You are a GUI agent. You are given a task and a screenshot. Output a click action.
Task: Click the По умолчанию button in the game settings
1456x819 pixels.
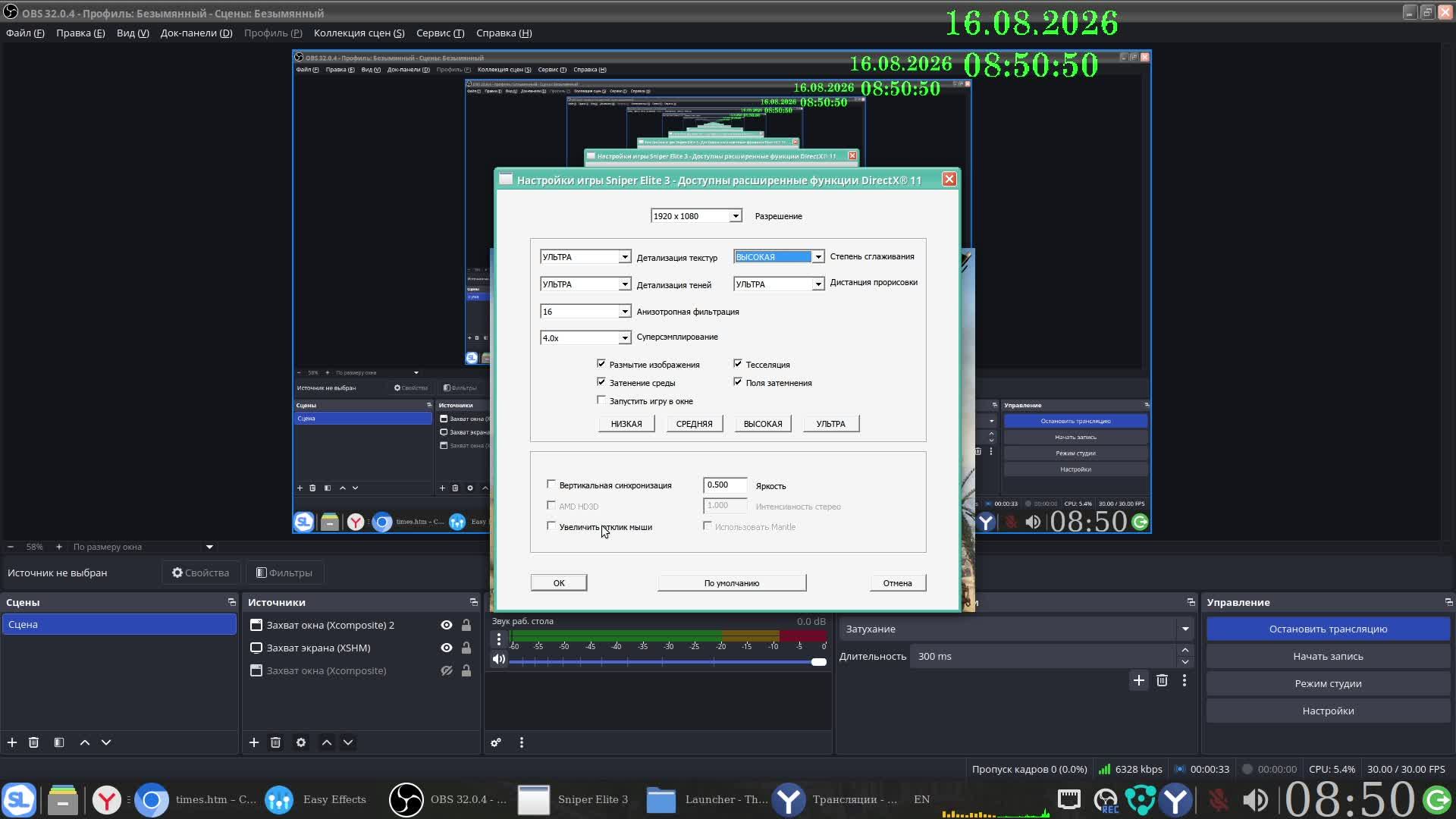click(732, 583)
